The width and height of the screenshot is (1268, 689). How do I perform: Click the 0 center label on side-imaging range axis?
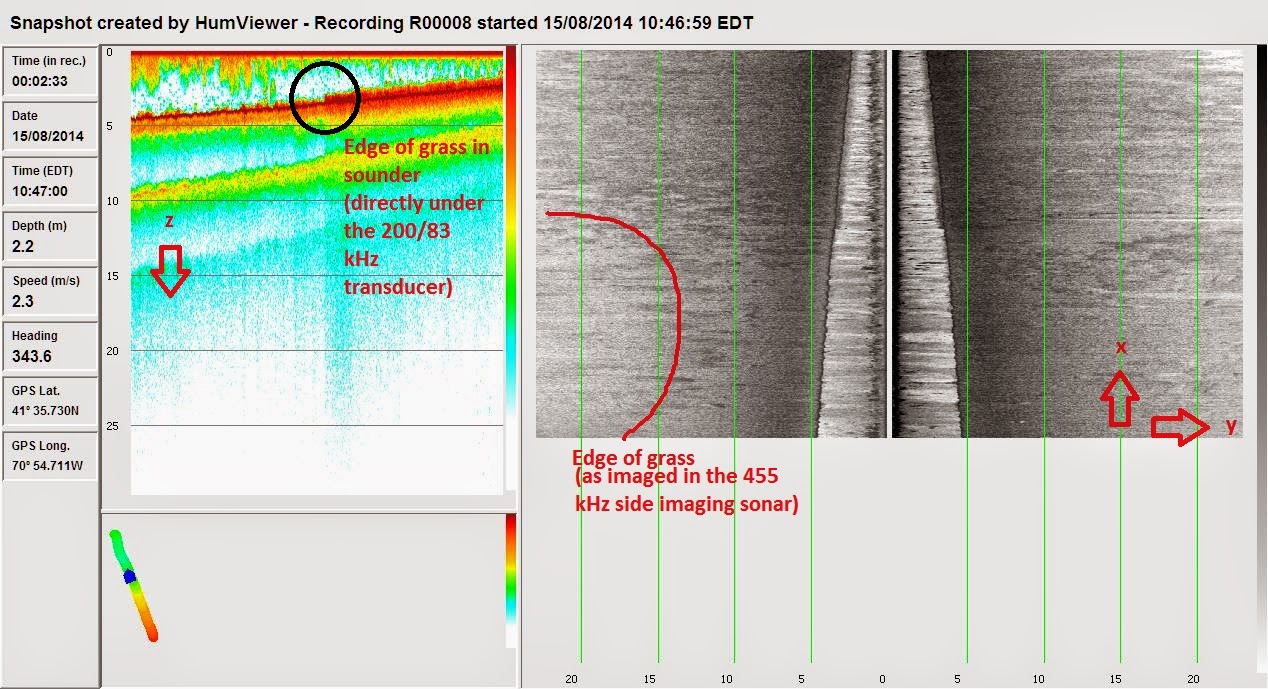(882, 680)
